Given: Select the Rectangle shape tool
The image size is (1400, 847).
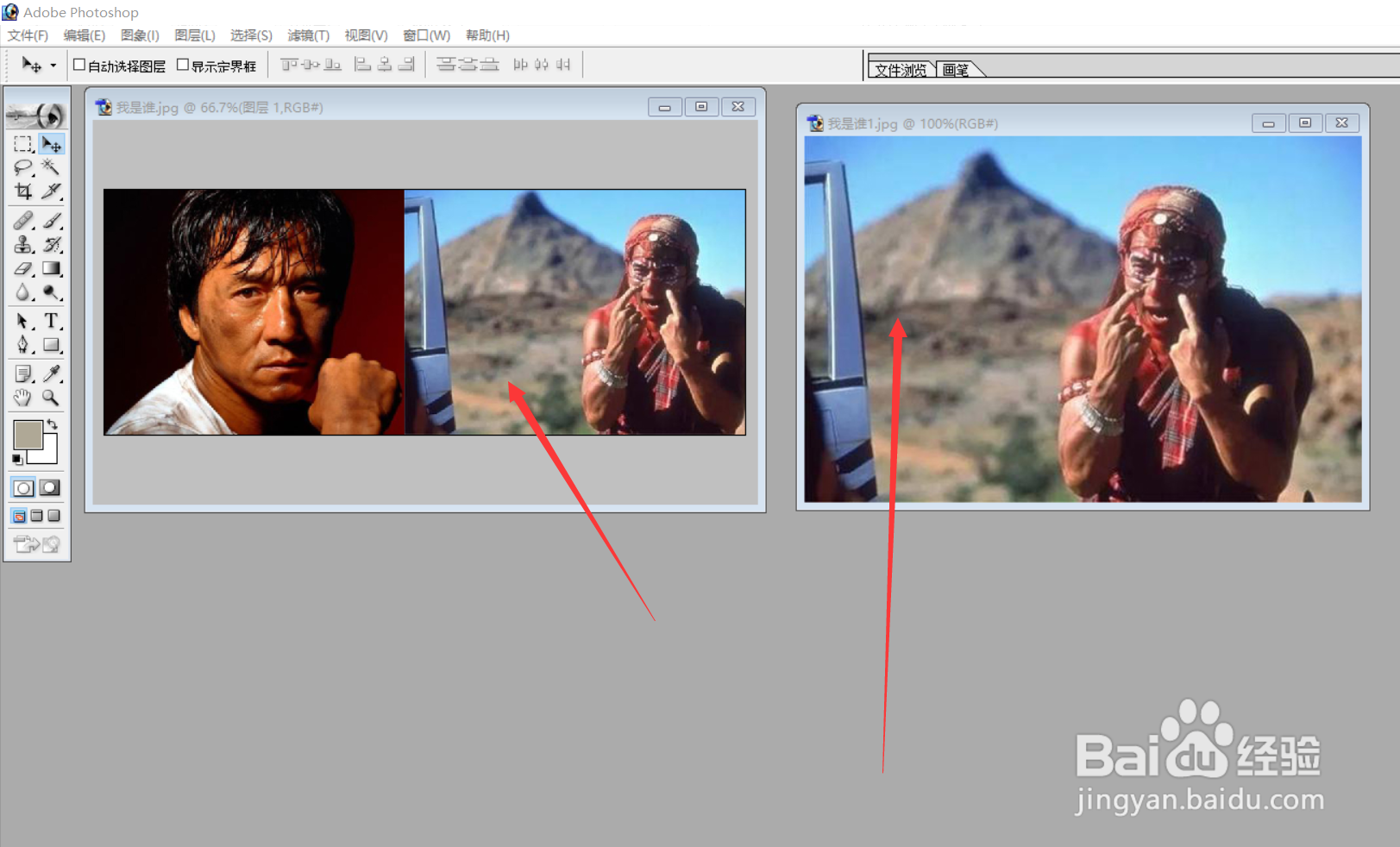Looking at the screenshot, I should coord(52,345).
